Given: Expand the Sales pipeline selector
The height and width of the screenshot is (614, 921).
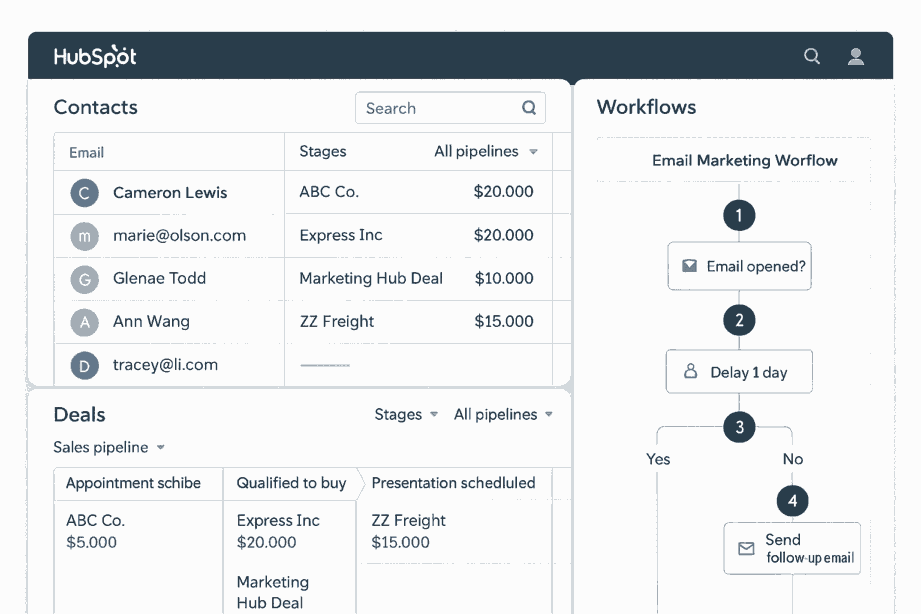Looking at the screenshot, I should click(x=109, y=447).
